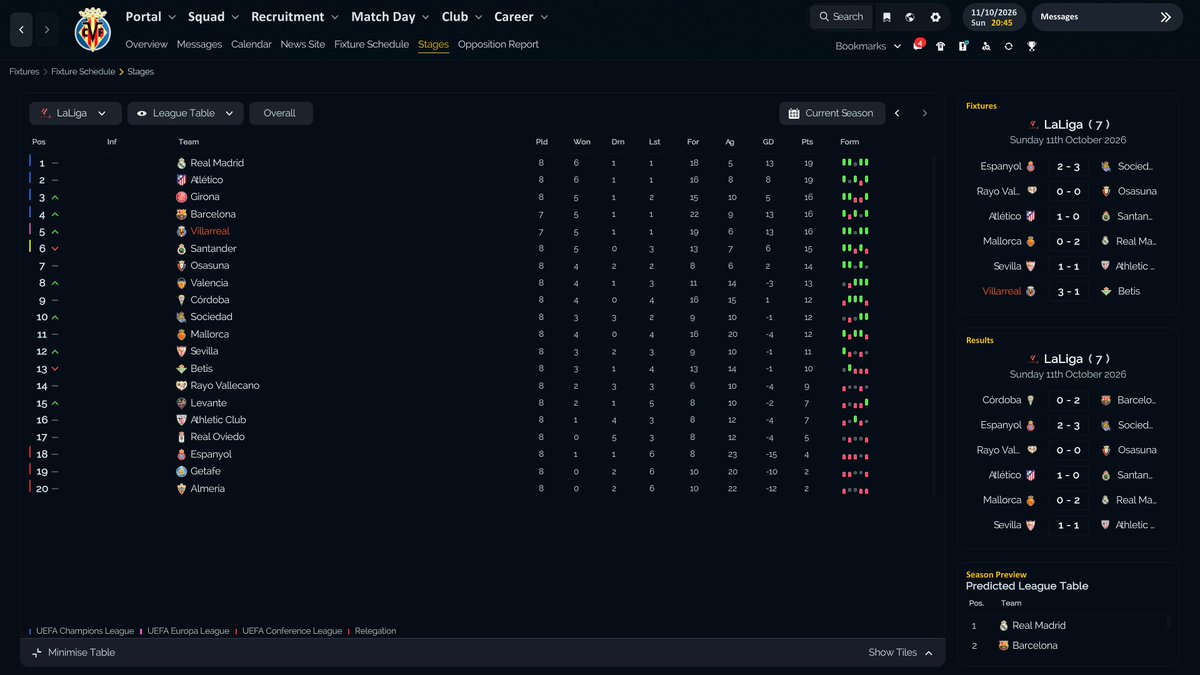
Task: Click Rayo Vallecano team name in table
Action: 225,386
